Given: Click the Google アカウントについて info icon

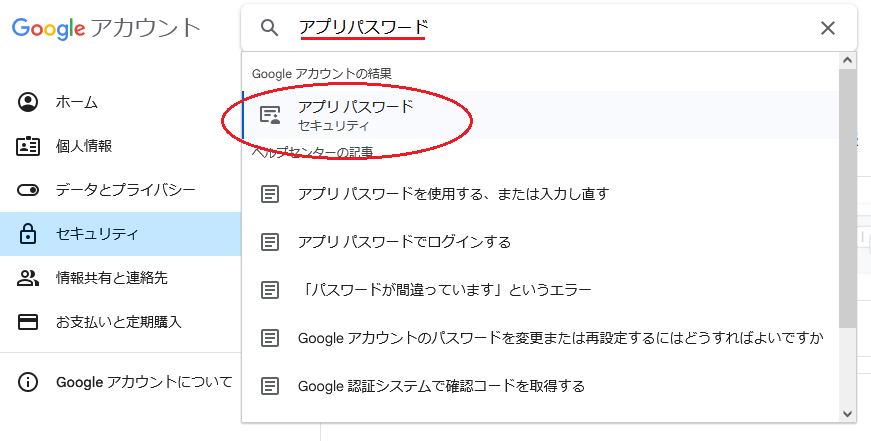Looking at the screenshot, I should click(x=28, y=382).
